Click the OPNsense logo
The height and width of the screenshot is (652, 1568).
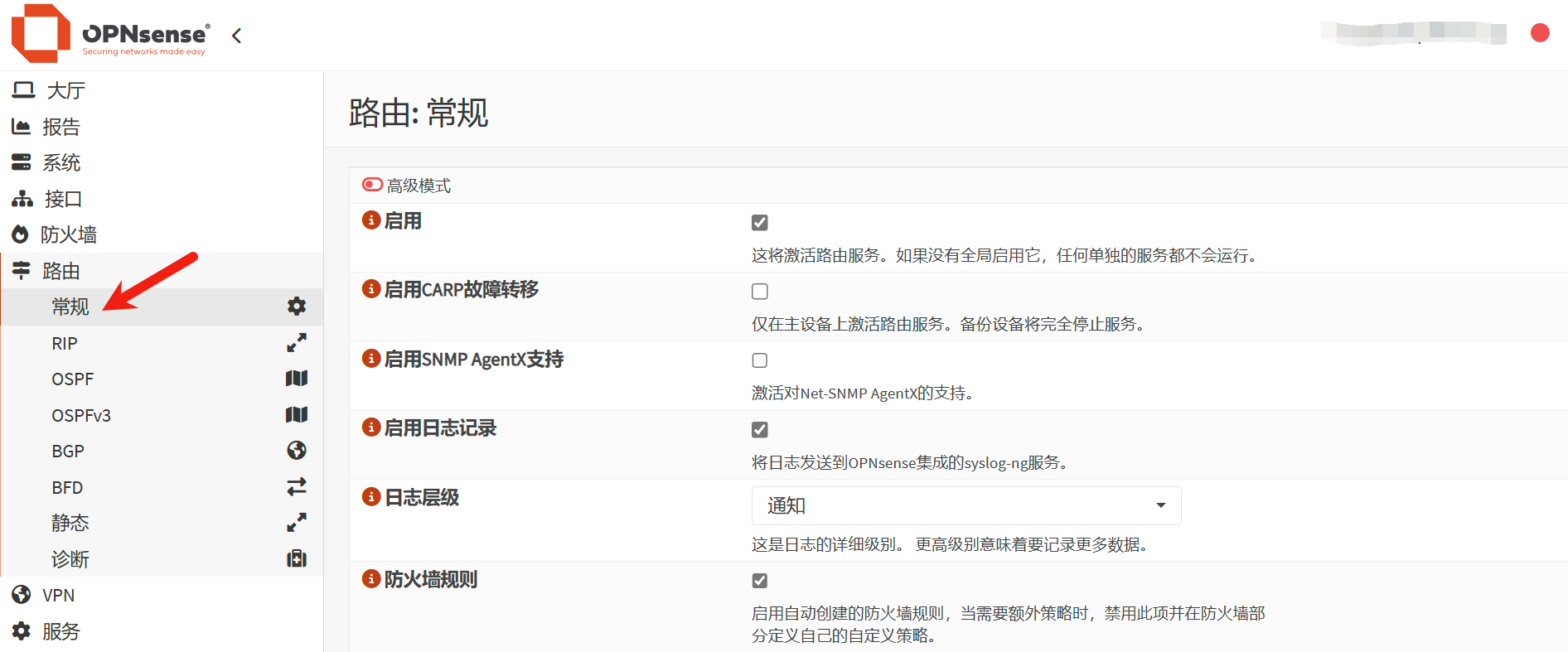pyautogui.click(x=109, y=34)
